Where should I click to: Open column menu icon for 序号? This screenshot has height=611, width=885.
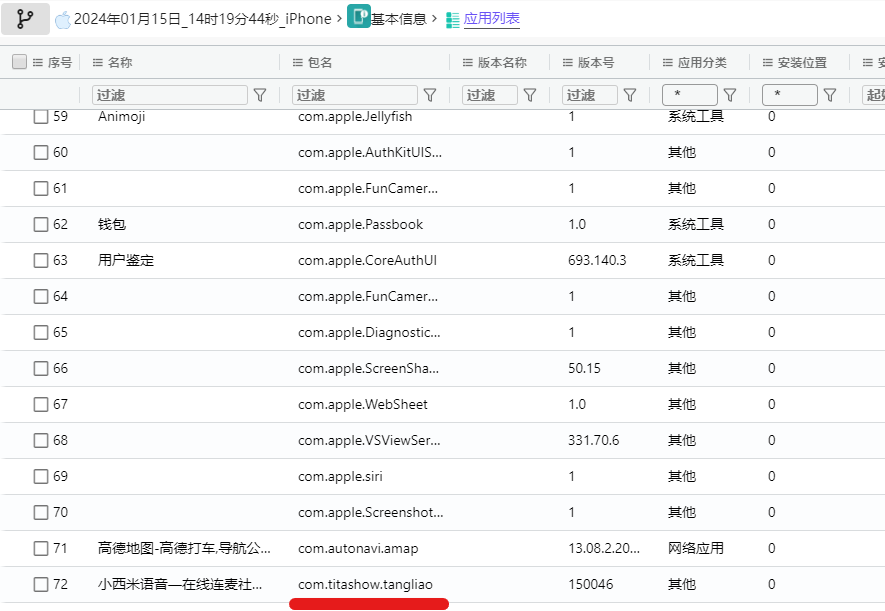coord(38,63)
